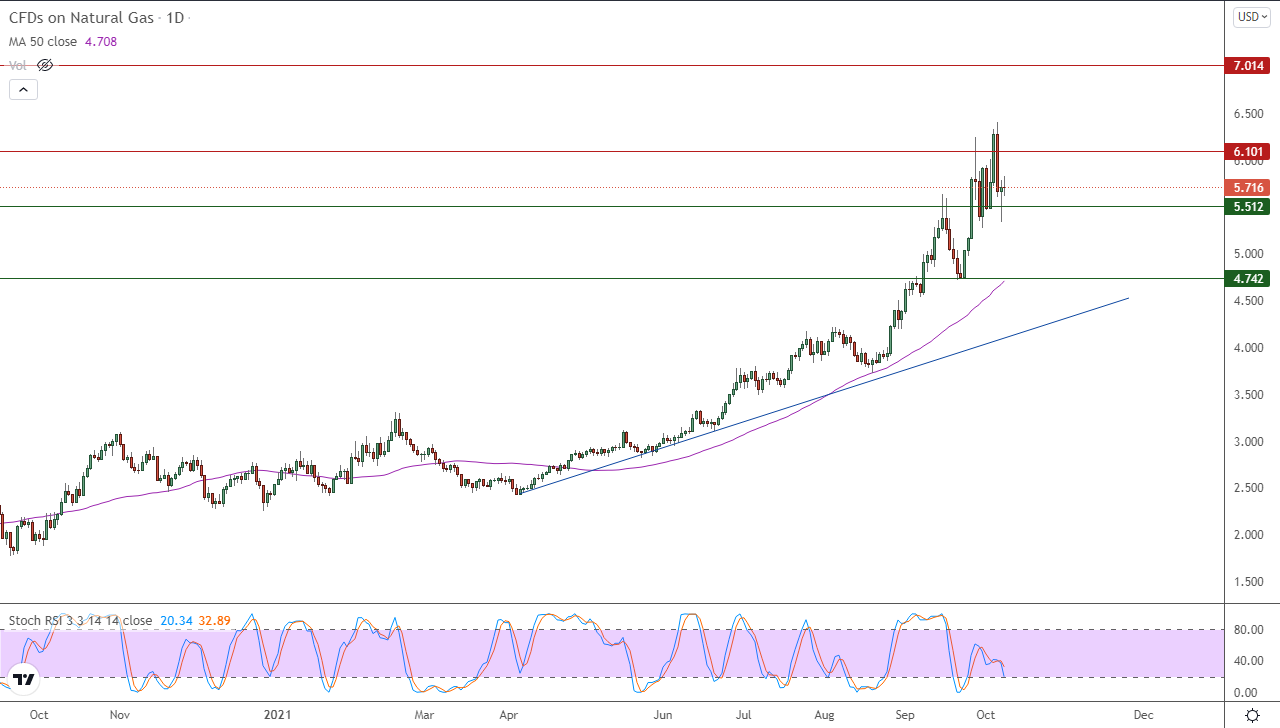
Task: Click the TradingView logo icon
Action: pyautogui.click(x=24, y=679)
